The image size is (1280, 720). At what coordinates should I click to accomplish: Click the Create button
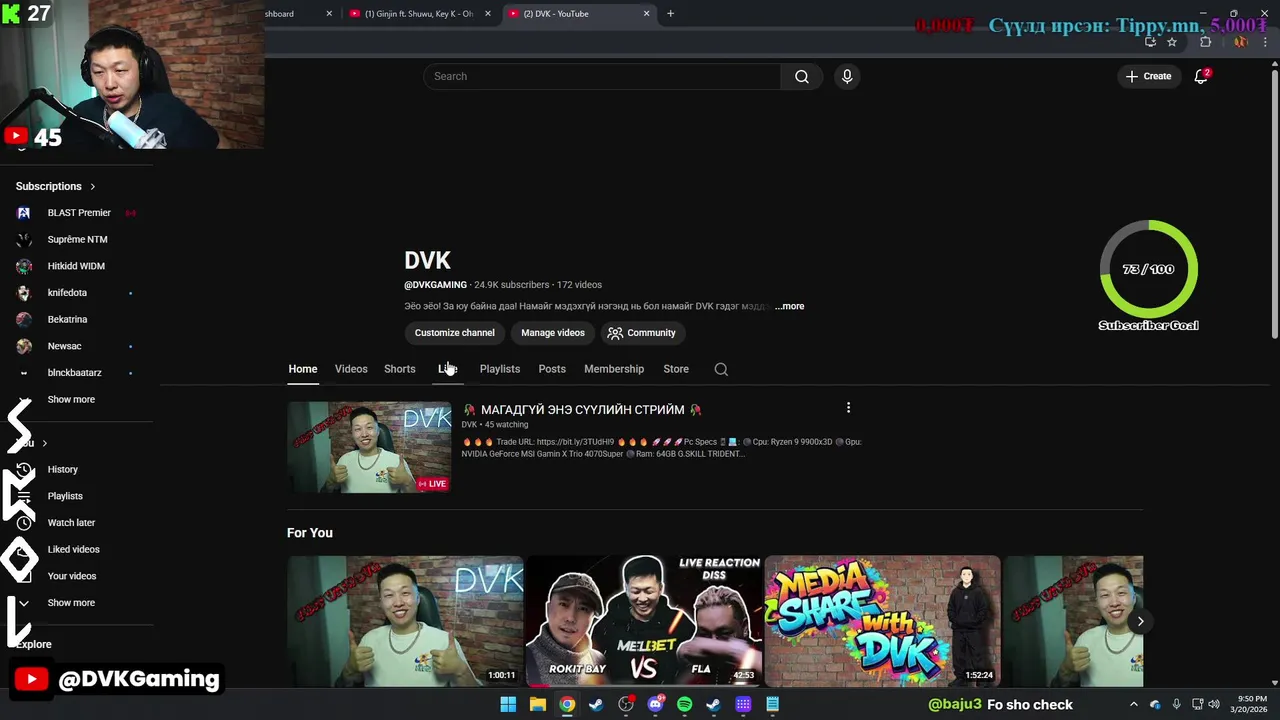(x=1148, y=76)
